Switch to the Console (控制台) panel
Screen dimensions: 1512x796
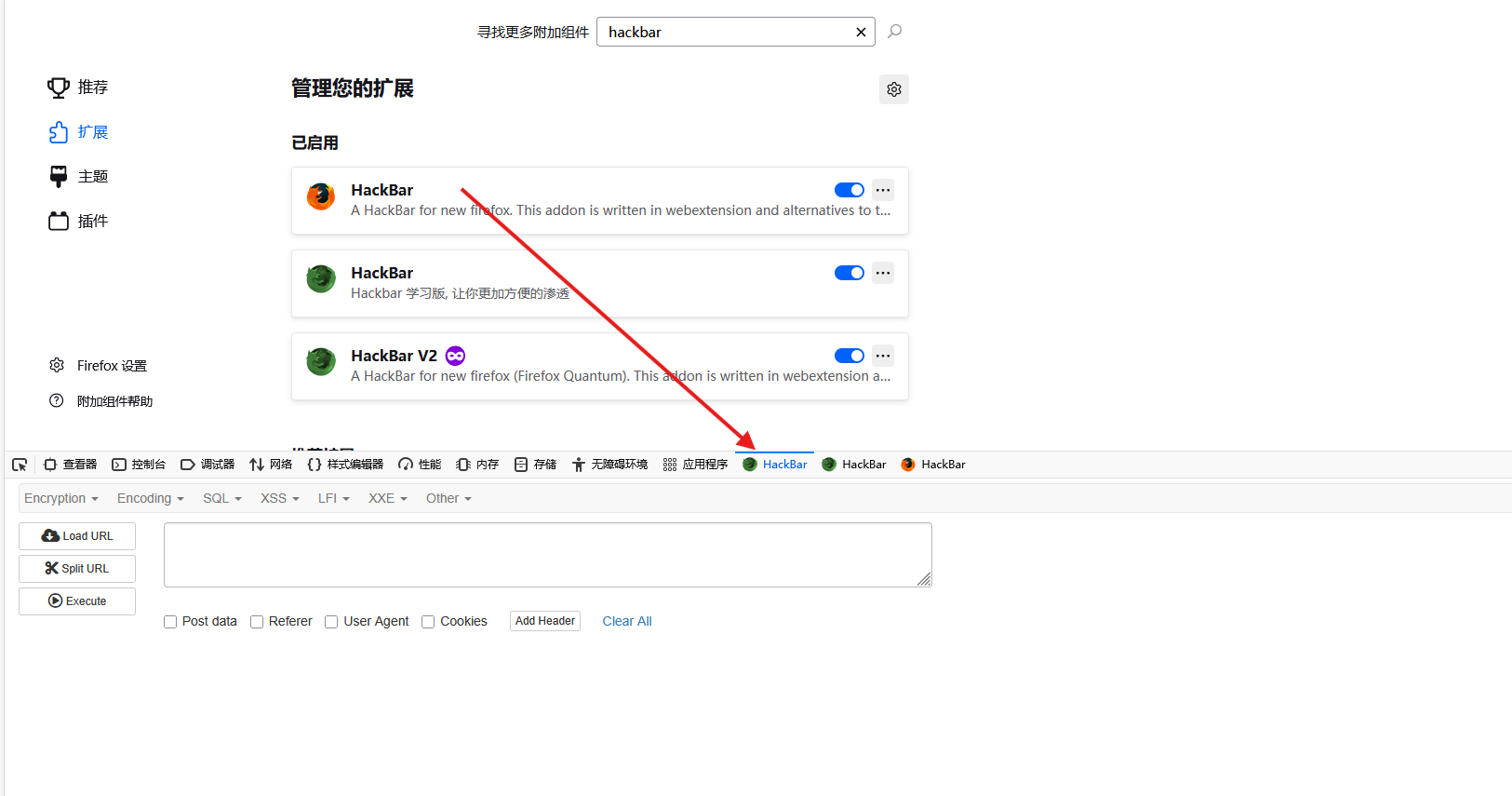point(139,465)
